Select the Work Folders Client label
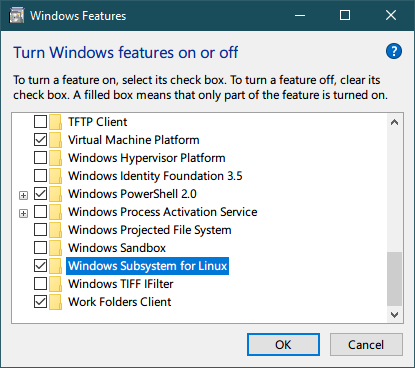Image resolution: width=415 pixels, height=368 pixels. [120, 302]
